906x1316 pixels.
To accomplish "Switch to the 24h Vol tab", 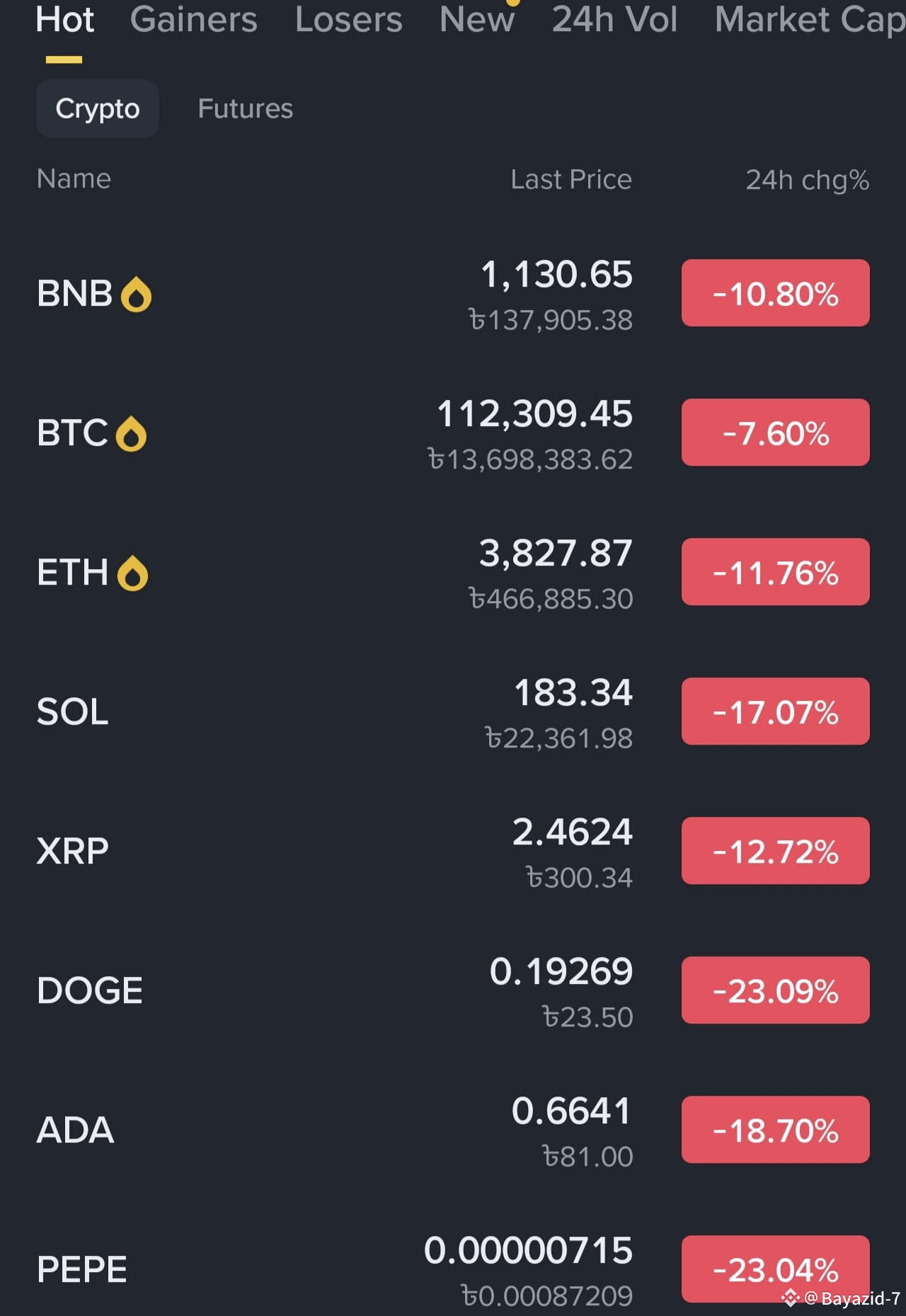I will point(614,19).
